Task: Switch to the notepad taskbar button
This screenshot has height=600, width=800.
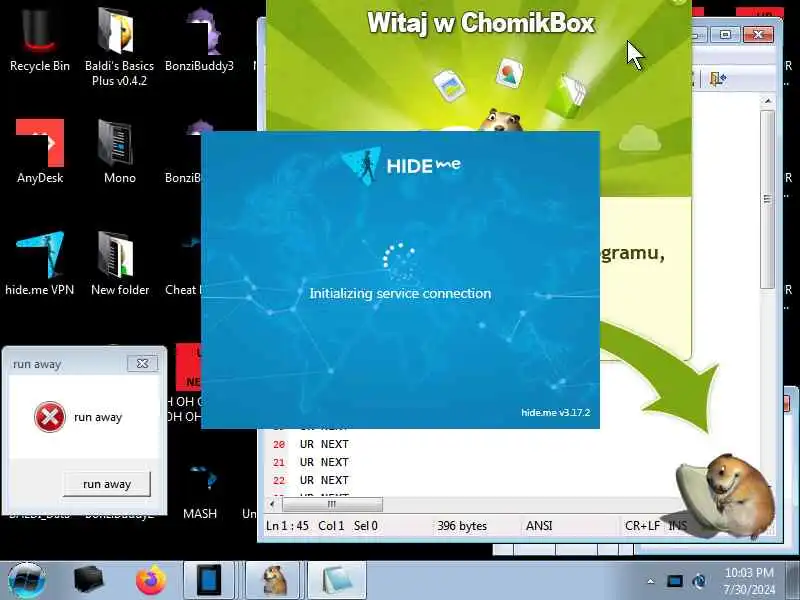Action: (337, 580)
